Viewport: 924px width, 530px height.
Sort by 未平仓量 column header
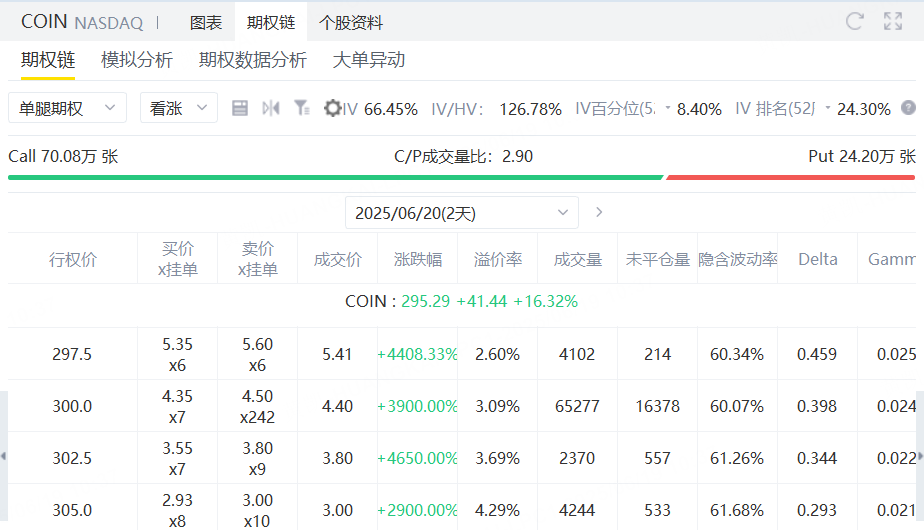tap(658, 259)
